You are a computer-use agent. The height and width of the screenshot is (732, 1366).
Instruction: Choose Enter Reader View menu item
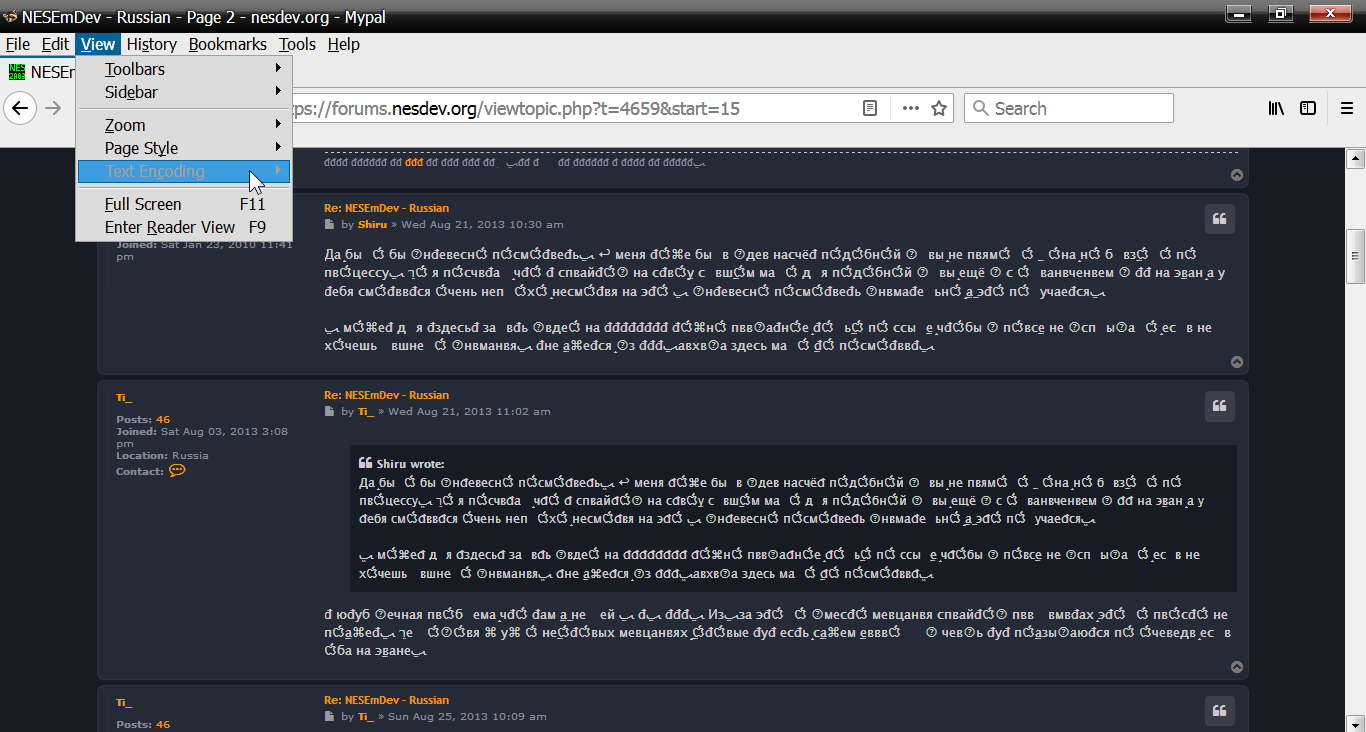tap(184, 227)
